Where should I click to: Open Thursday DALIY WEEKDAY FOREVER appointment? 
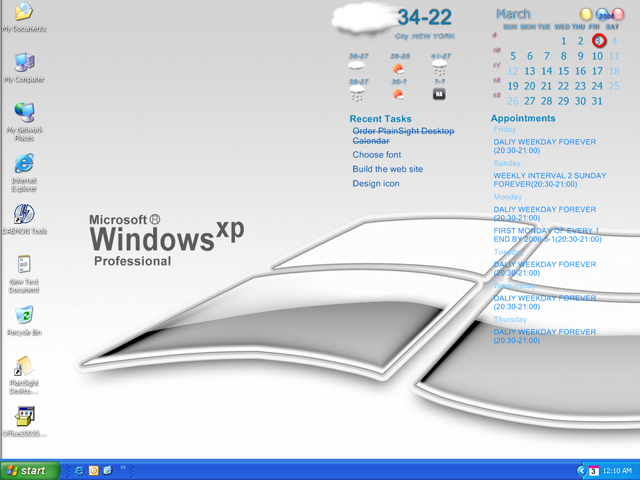[545, 336]
